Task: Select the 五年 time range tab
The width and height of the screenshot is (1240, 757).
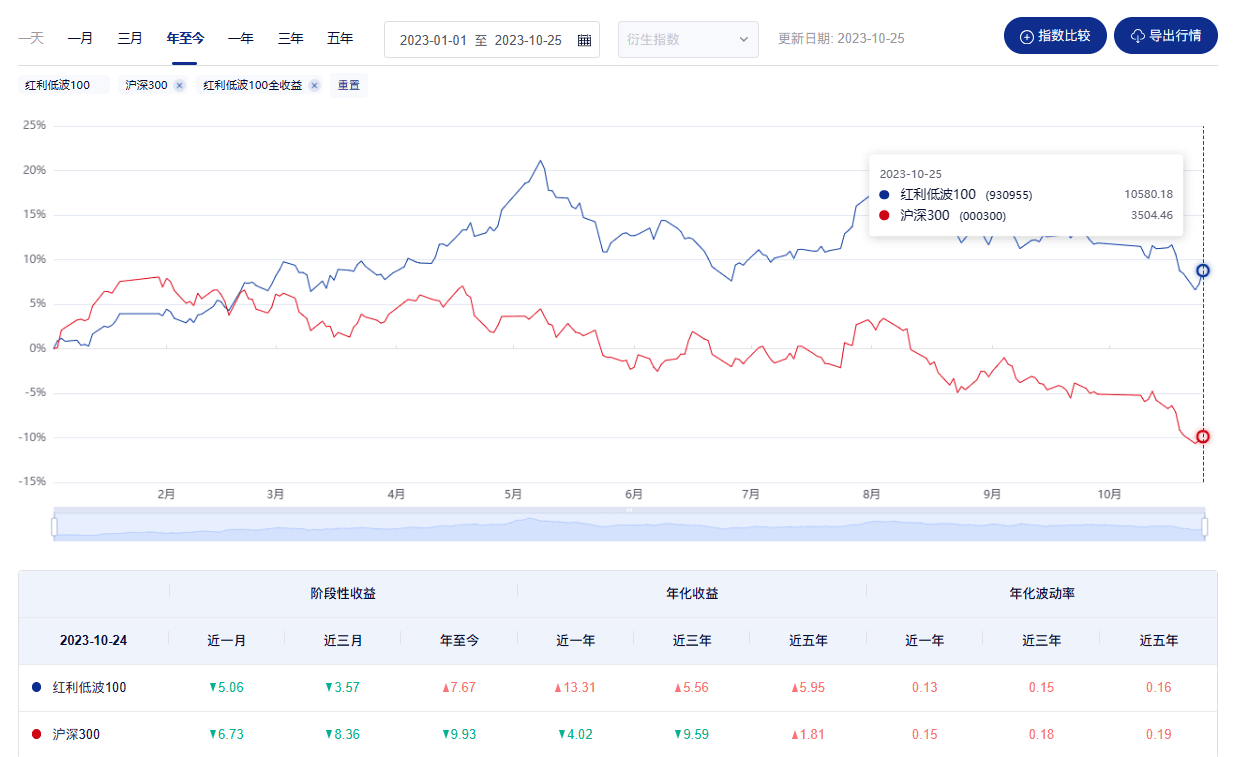Action: 340,39
